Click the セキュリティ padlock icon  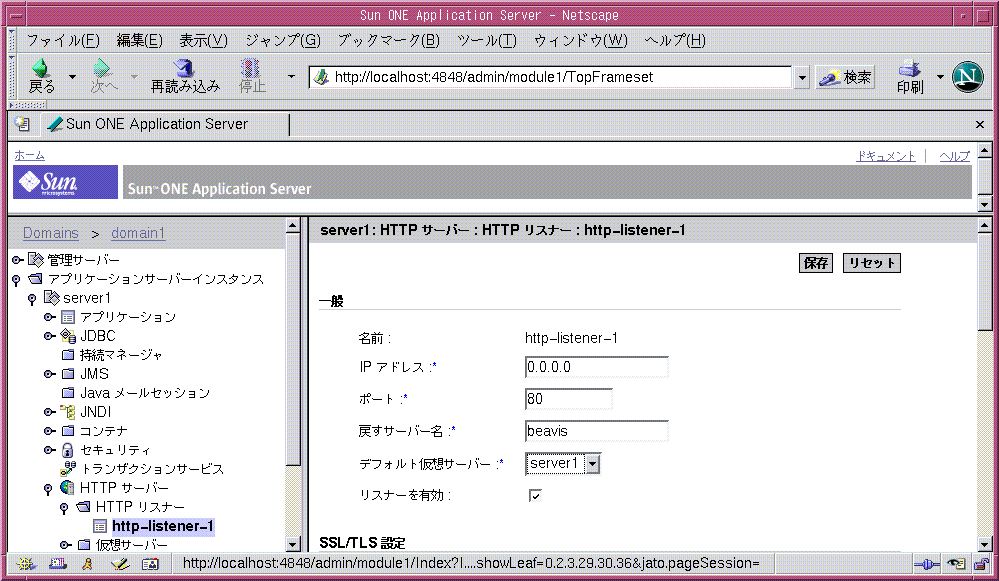point(68,450)
